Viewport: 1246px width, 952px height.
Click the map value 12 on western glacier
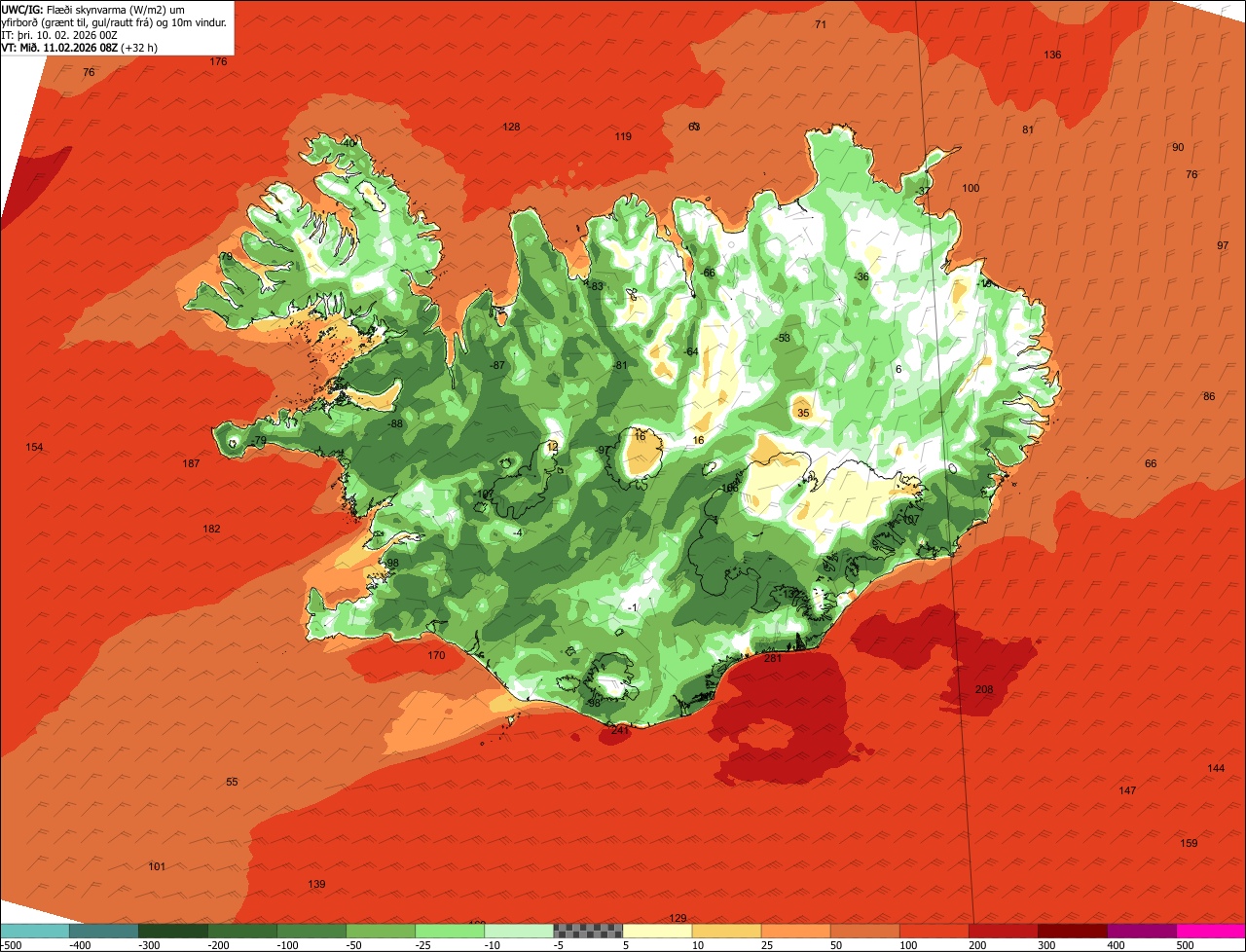pyautogui.click(x=553, y=447)
